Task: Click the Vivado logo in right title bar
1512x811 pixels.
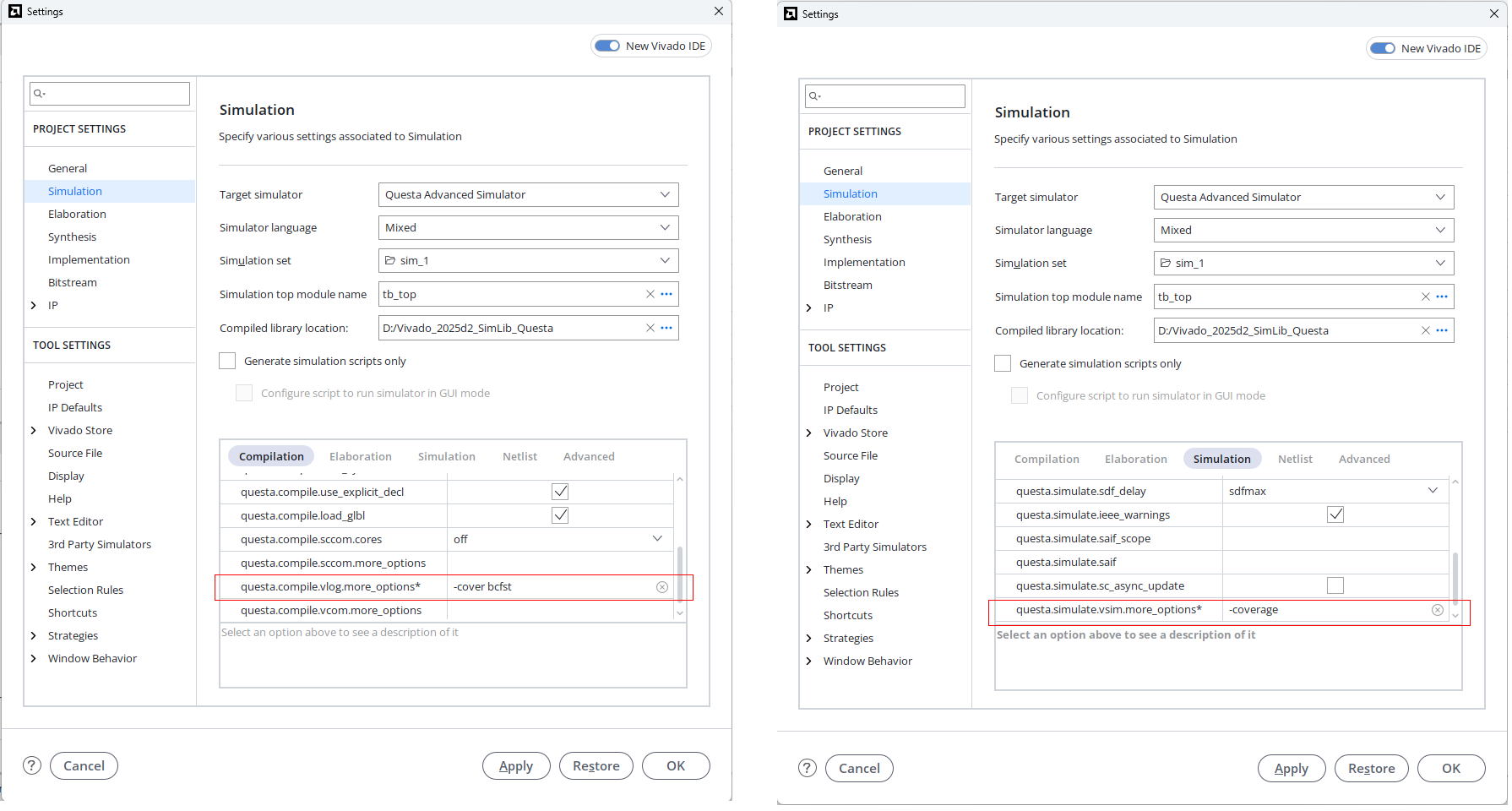Action: click(x=791, y=14)
